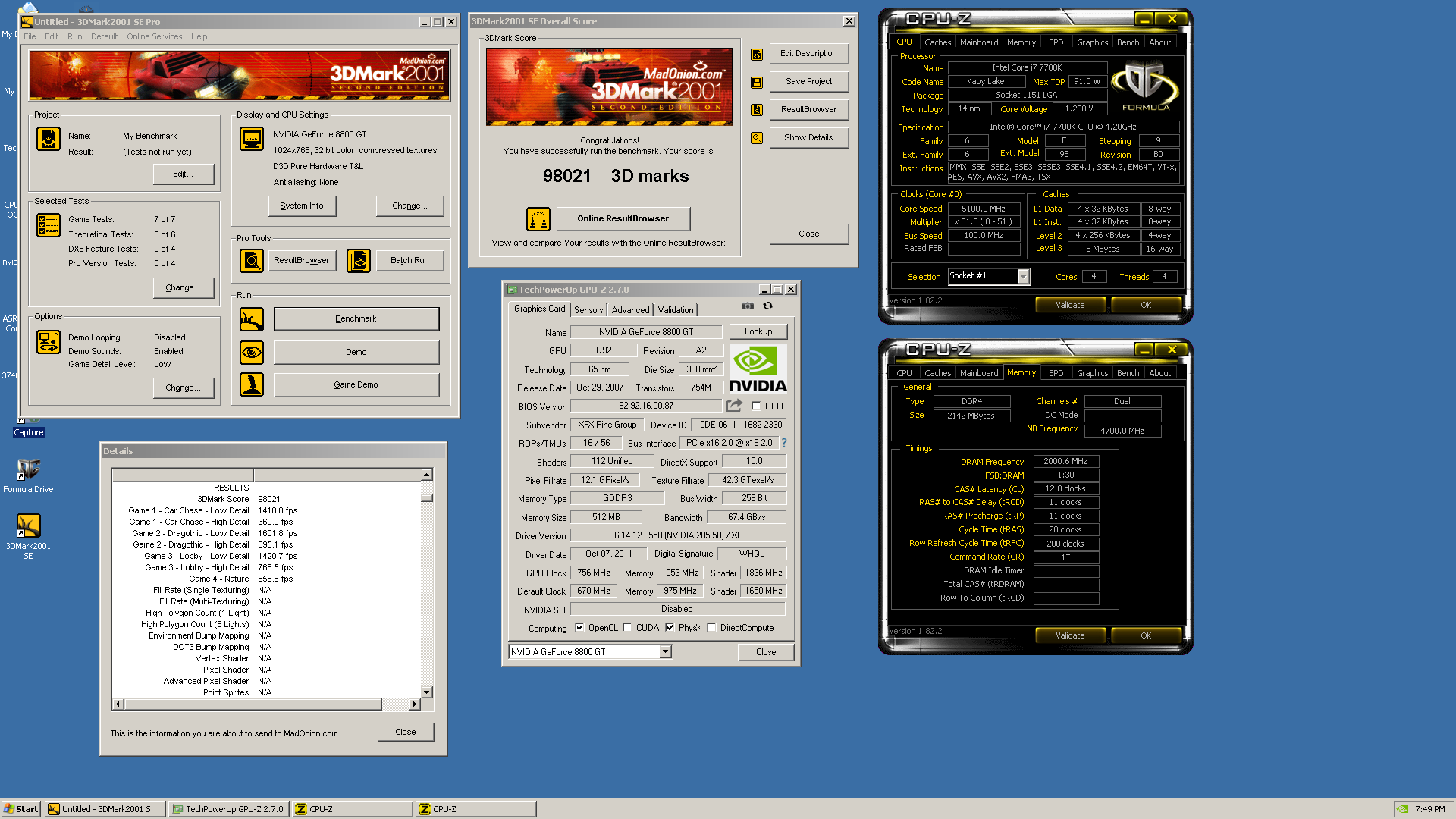Toggle the CUDA checkbox

tap(627, 628)
